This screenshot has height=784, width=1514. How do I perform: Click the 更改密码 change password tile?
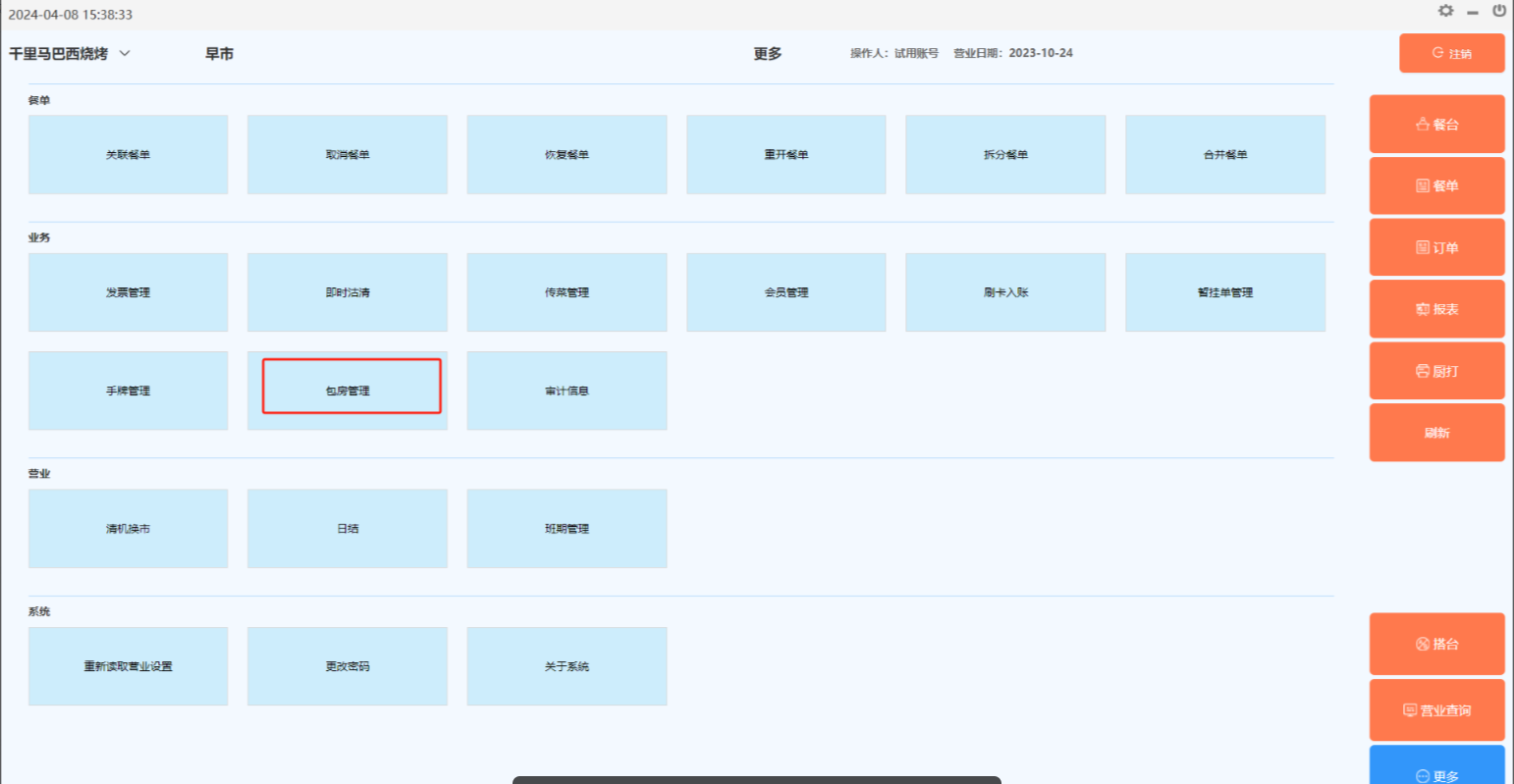coord(348,666)
